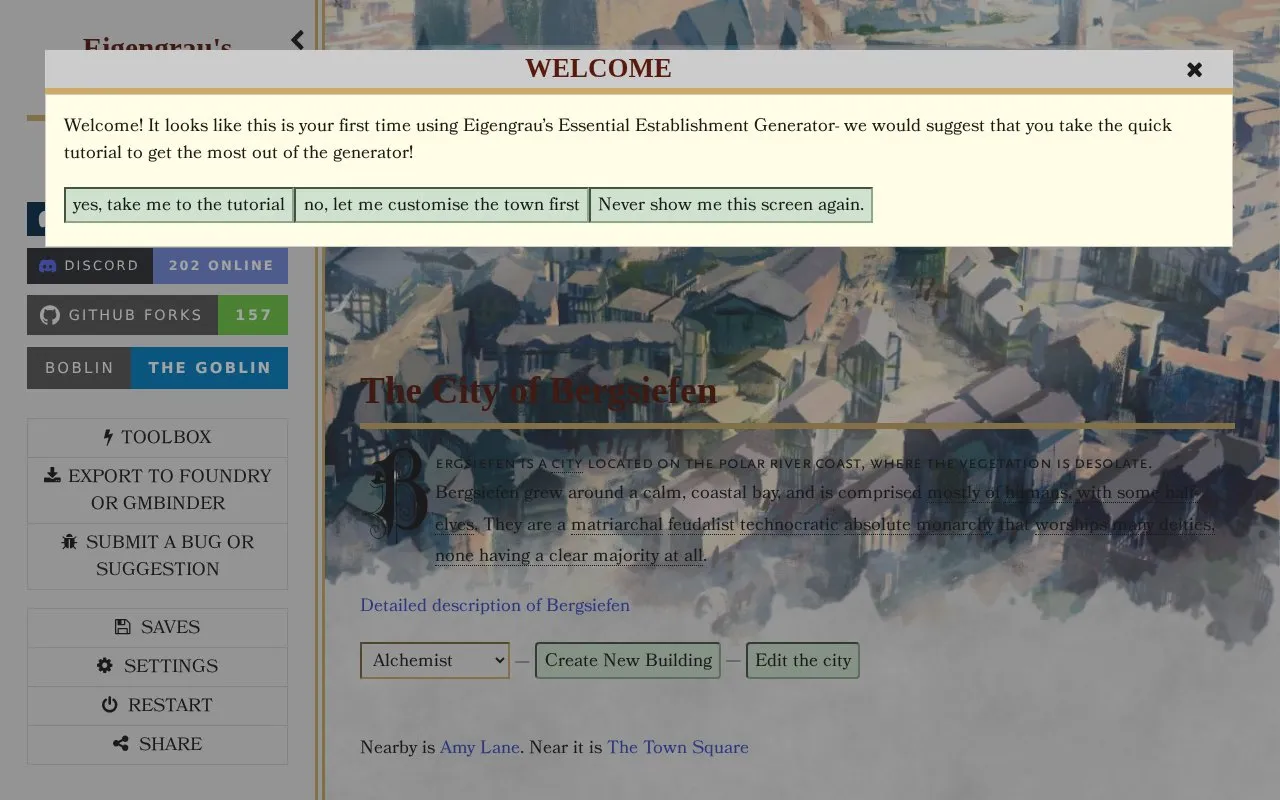The image size is (1280, 800).
Task: Open the Toolbox menu item
Action: [157, 437]
